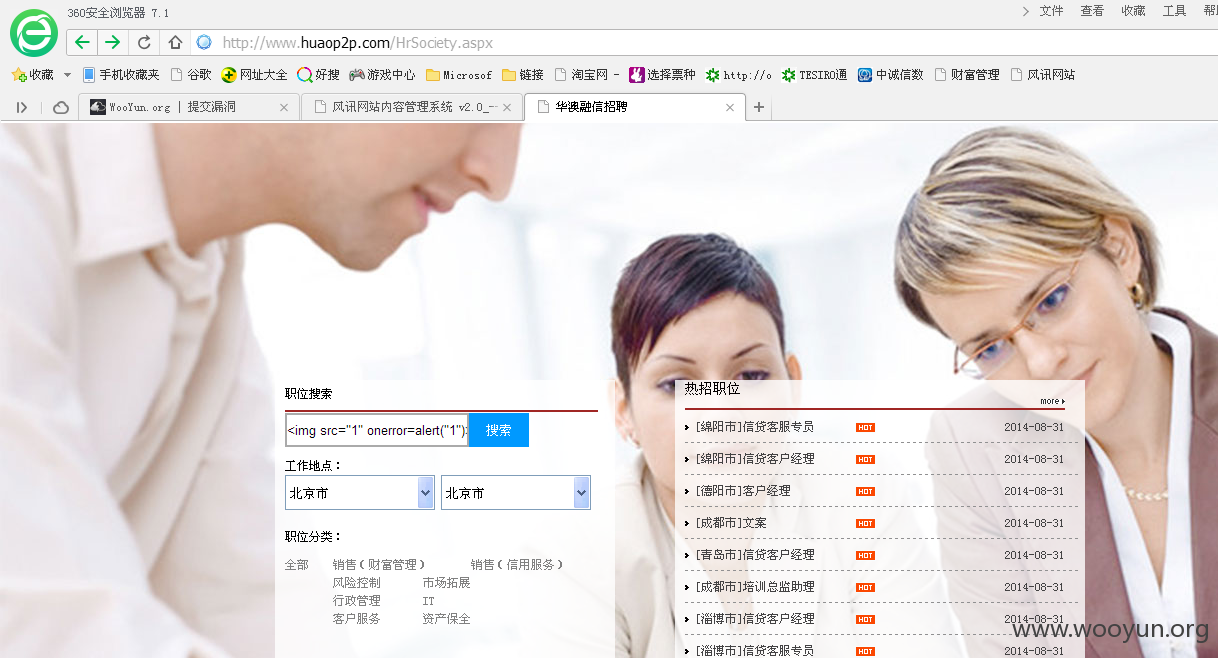Open the 工具 menu
Image resolution: width=1218 pixels, height=658 pixels.
coord(1174,11)
